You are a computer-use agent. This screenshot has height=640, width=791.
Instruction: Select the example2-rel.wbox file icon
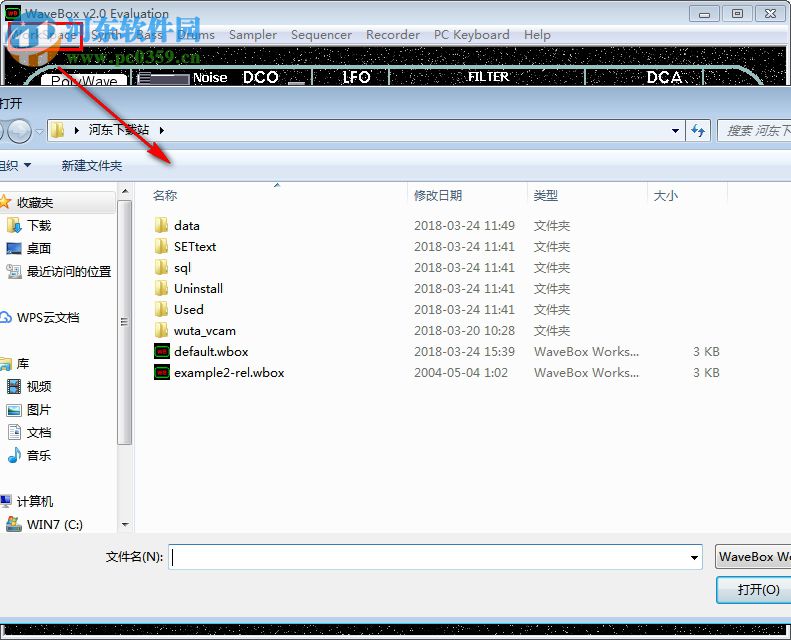point(161,372)
